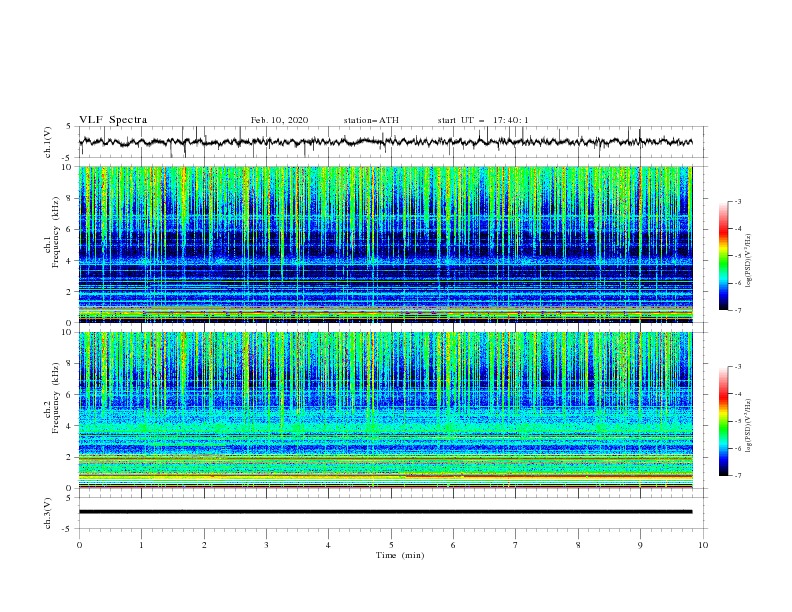Click the 'ch.3(V)' axis label

48,513
